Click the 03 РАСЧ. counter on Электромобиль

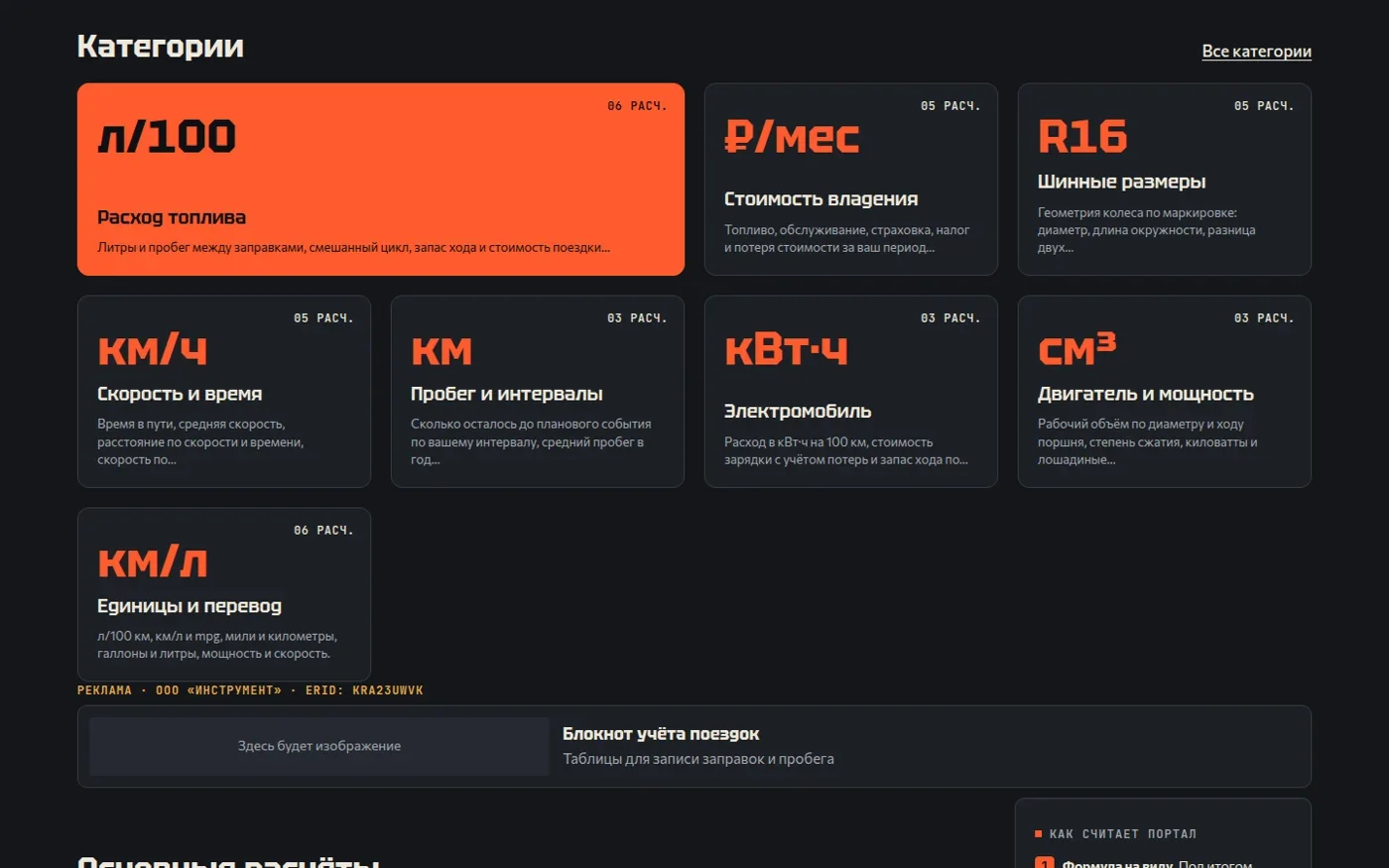[x=950, y=318]
